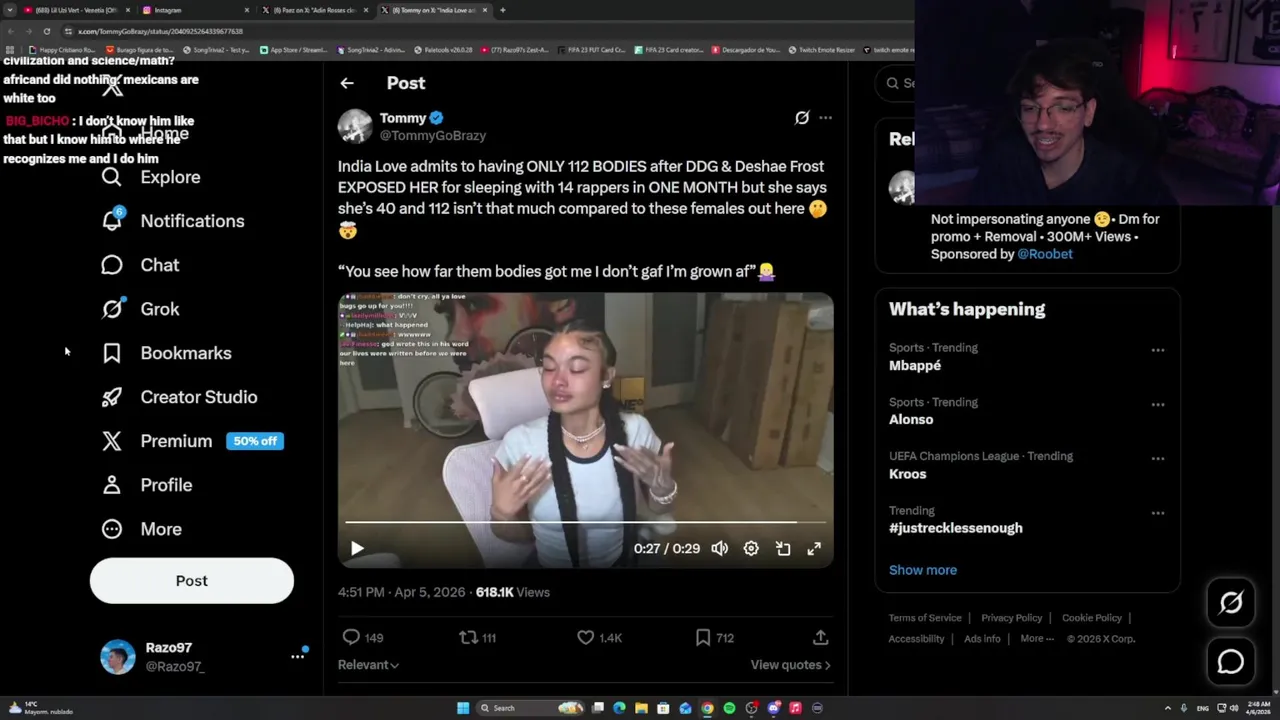Click the white Post button
1280x720 pixels.
[192, 581]
